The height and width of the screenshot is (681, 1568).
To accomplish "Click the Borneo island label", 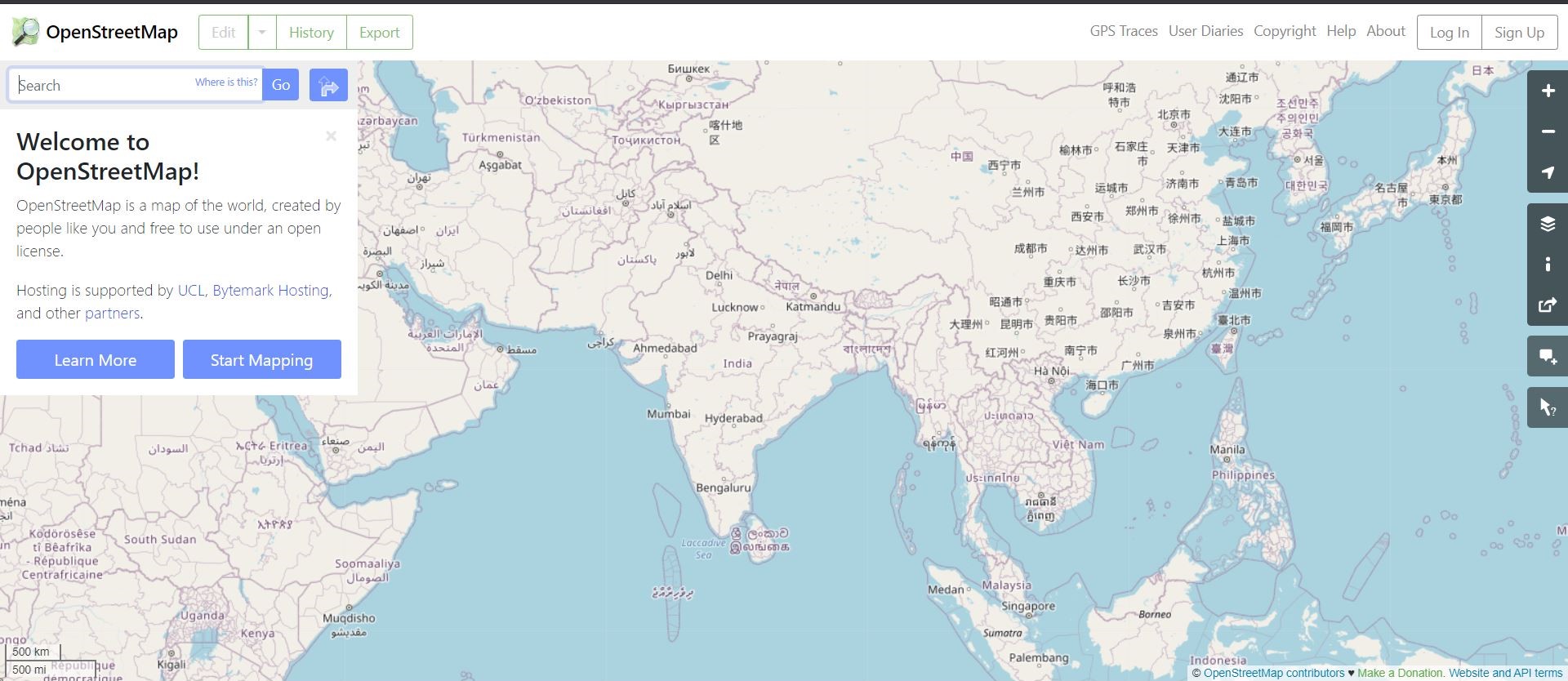I will click(x=1155, y=614).
